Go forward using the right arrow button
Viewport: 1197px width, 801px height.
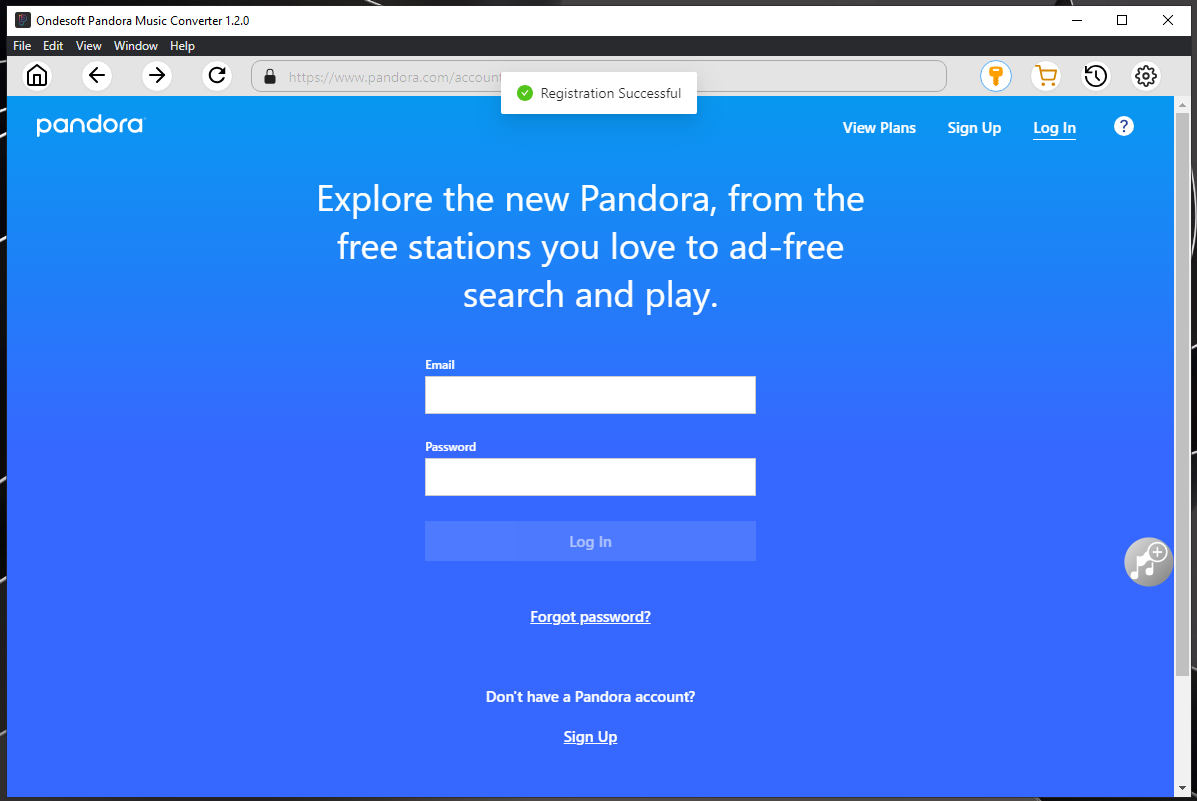click(157, 76)
